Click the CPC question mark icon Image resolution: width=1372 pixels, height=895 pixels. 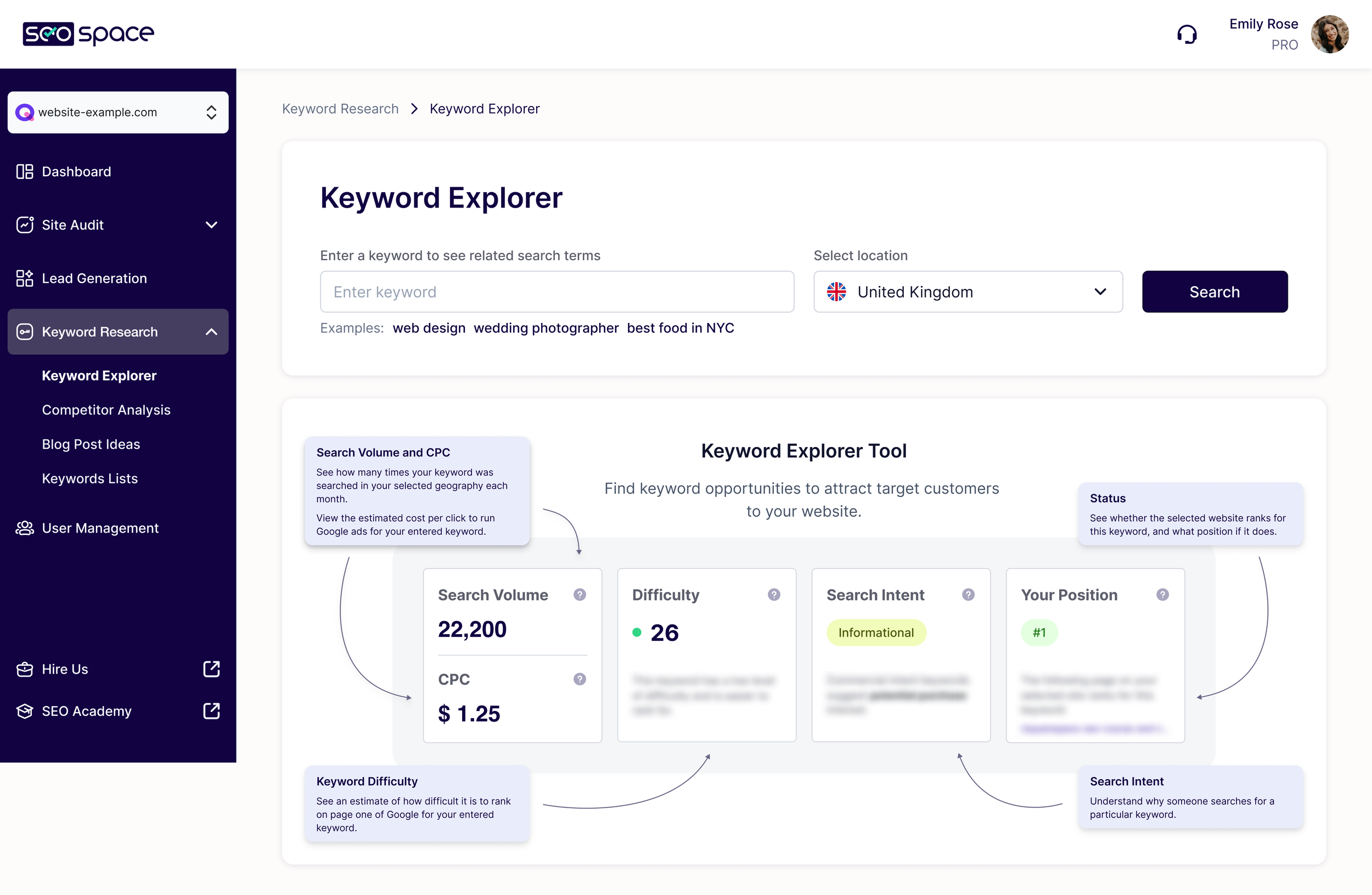click(580, 679)
